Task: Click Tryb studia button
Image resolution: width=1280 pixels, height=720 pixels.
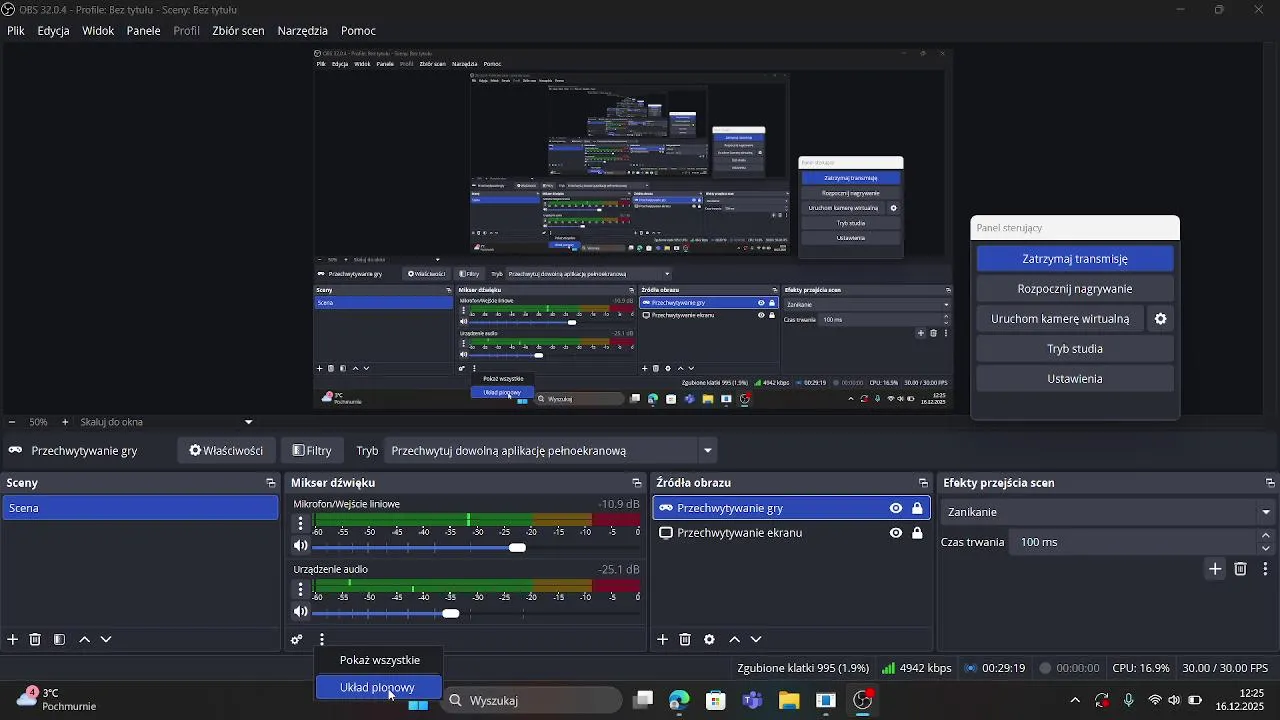Action: (x=1075, y=349)
